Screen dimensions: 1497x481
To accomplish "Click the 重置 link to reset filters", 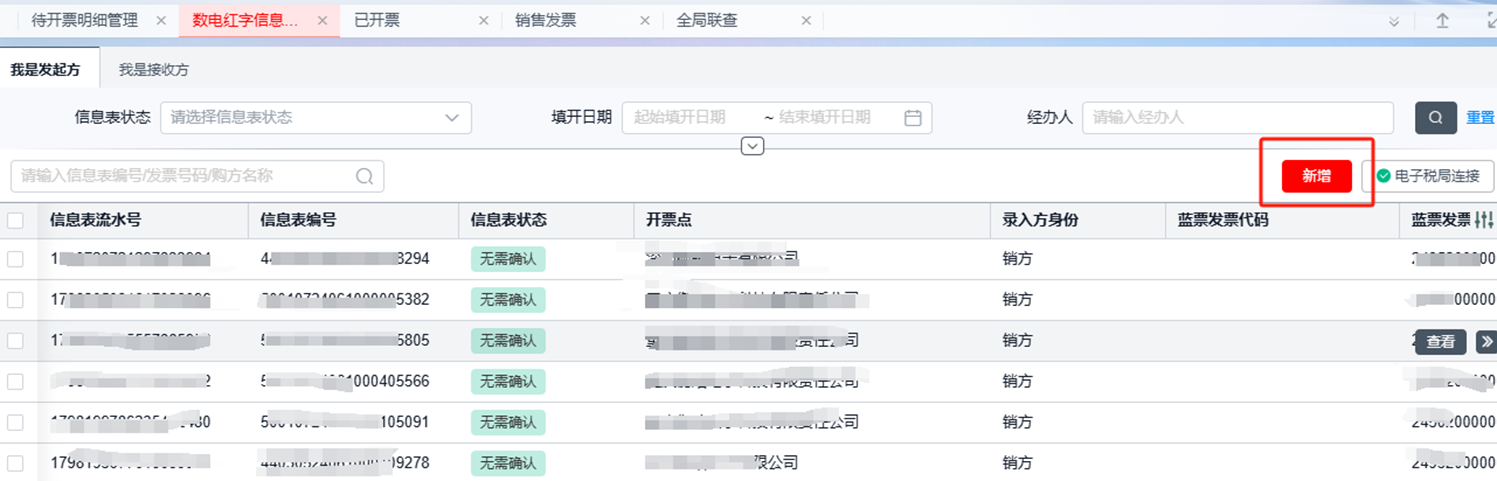I will pos(1480,118).
